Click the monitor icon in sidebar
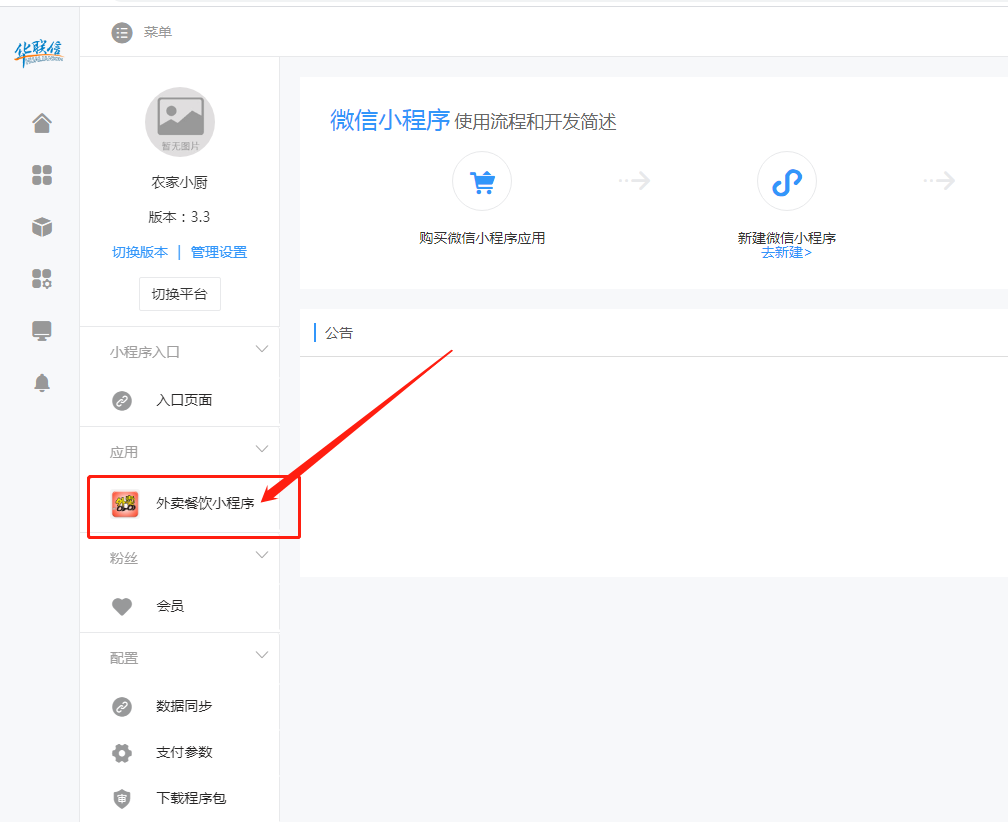 (x=42, y=331)
